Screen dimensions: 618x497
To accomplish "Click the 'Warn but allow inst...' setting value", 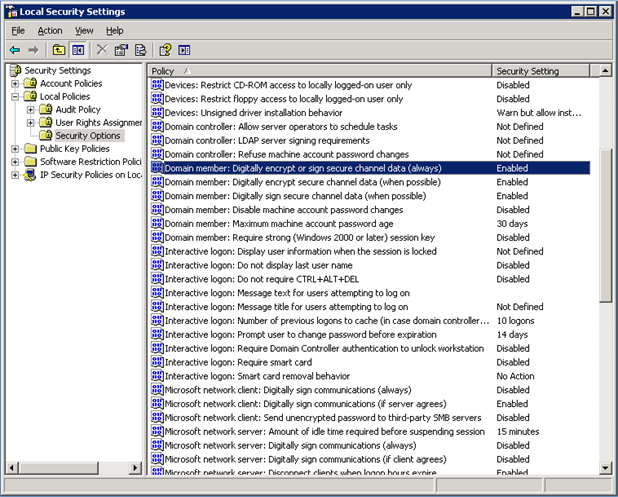I will [x=538, y=113].
